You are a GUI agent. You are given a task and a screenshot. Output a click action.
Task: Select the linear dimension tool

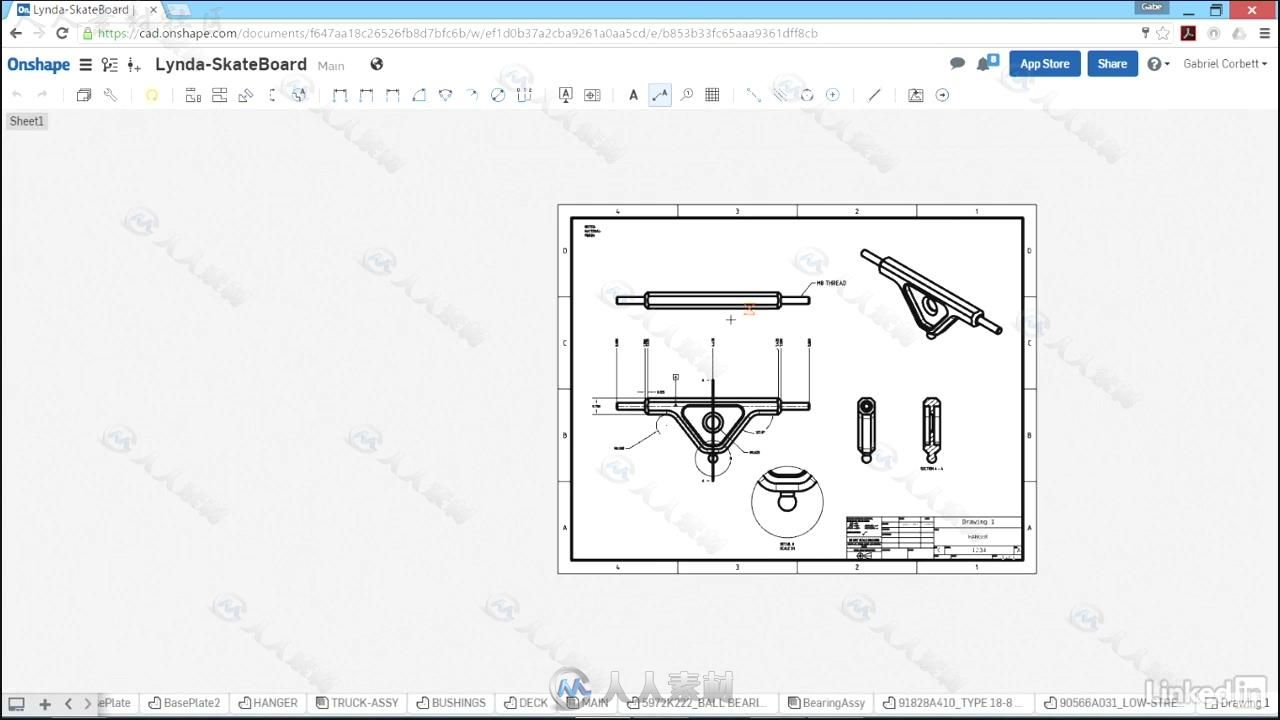(x=340, y=95)
